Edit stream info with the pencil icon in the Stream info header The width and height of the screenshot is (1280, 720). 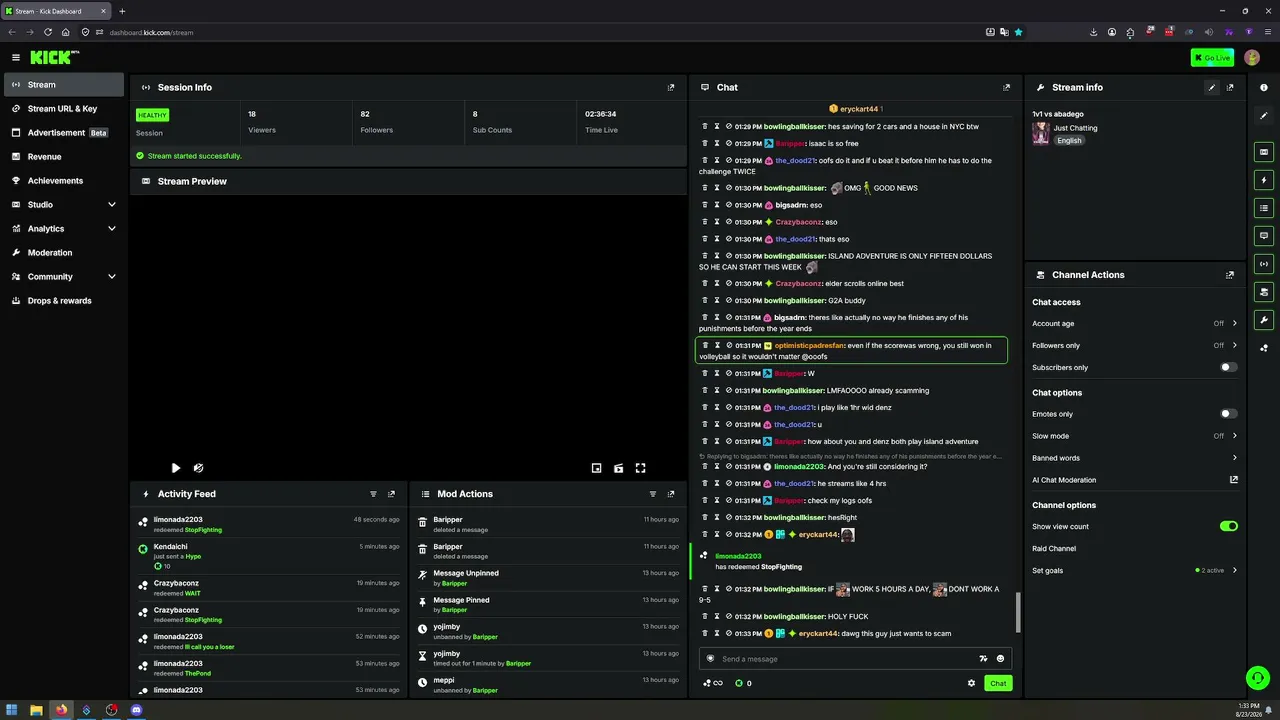click(x=1212, y=87)
